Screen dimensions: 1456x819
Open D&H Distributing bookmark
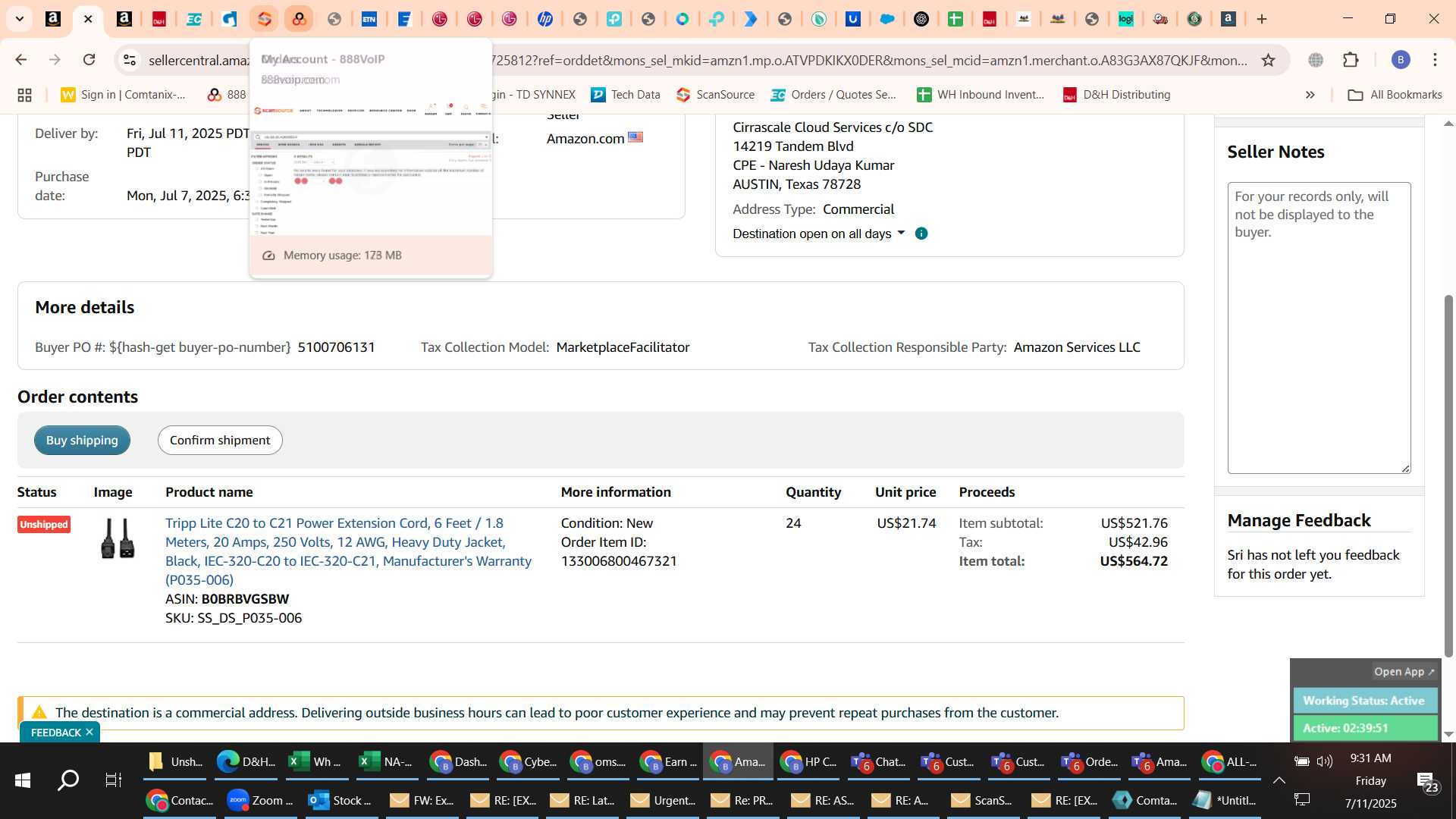coord(1116,95)
